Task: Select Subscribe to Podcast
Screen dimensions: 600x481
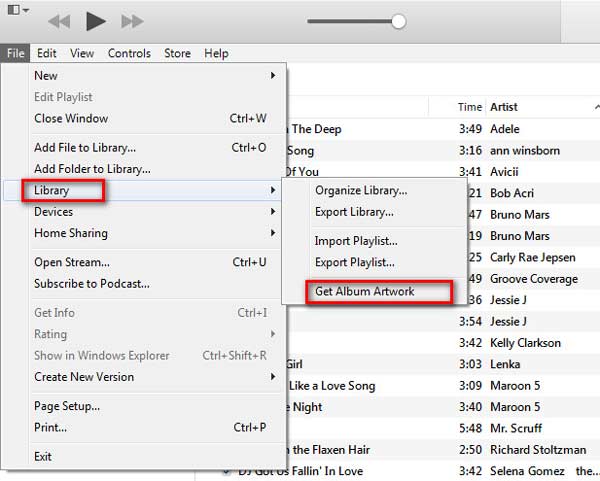Action: pyautogui.click(x=92, y=284)
